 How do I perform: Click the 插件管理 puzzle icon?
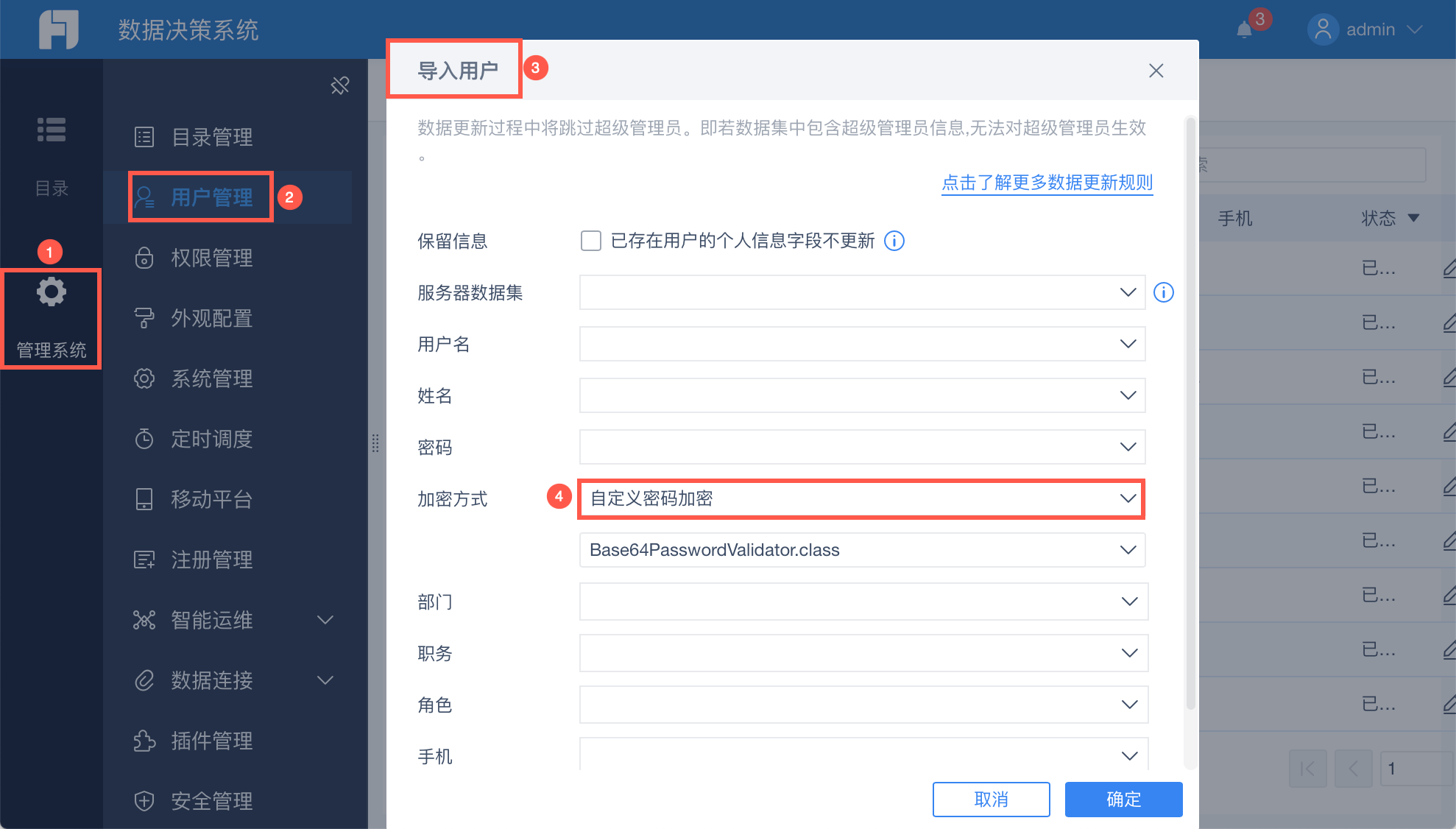tap(144, 741)
